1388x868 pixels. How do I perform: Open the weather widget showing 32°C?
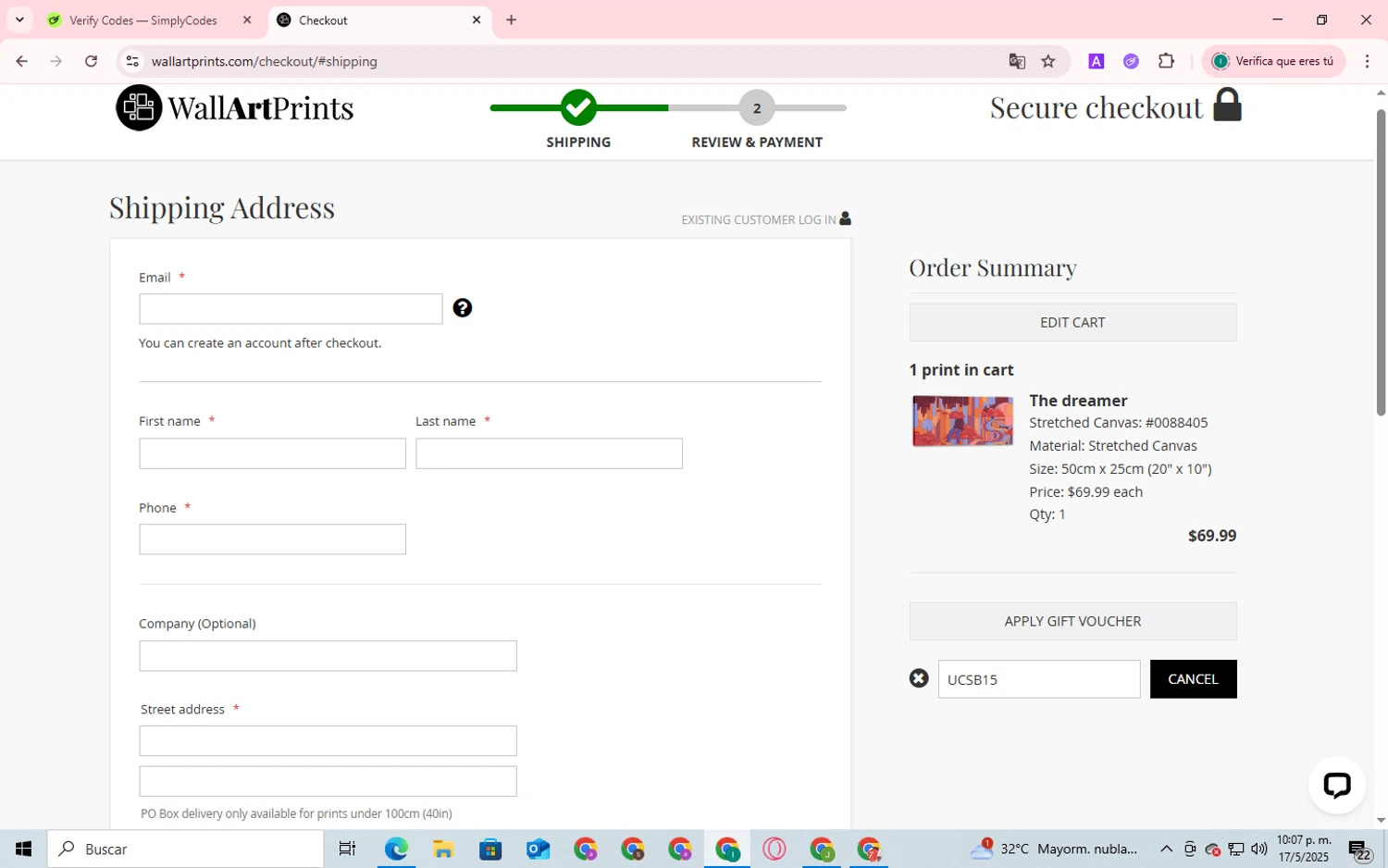[x=1055, y=849]
